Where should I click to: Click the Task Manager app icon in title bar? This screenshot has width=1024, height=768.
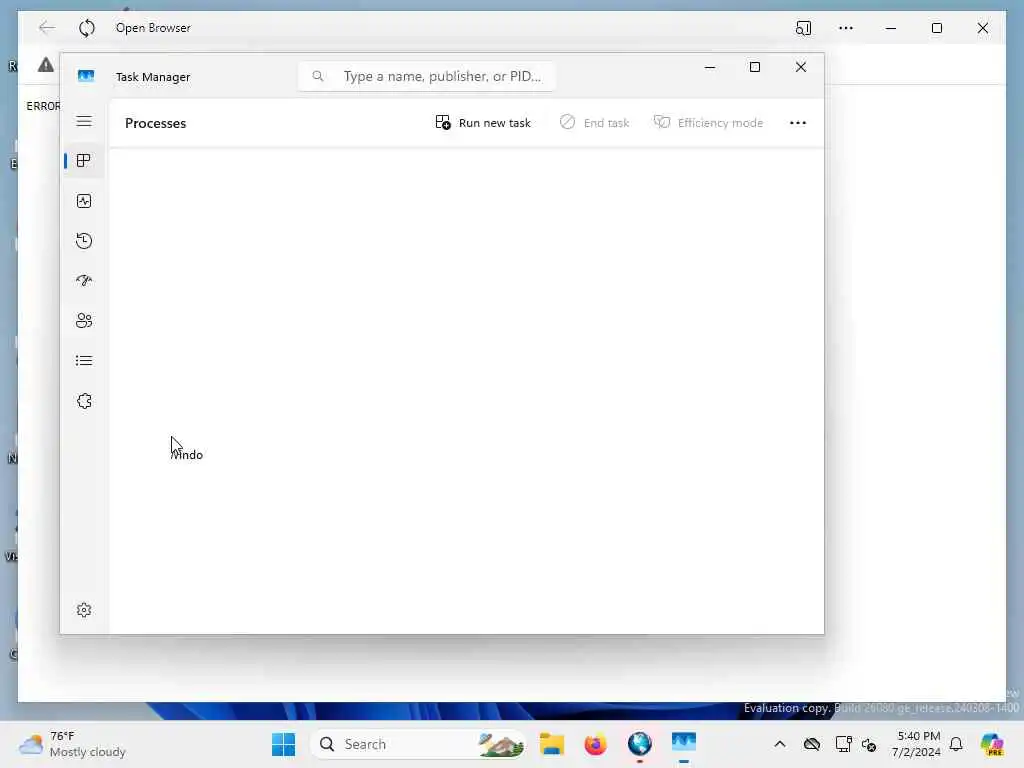point(86,76)
